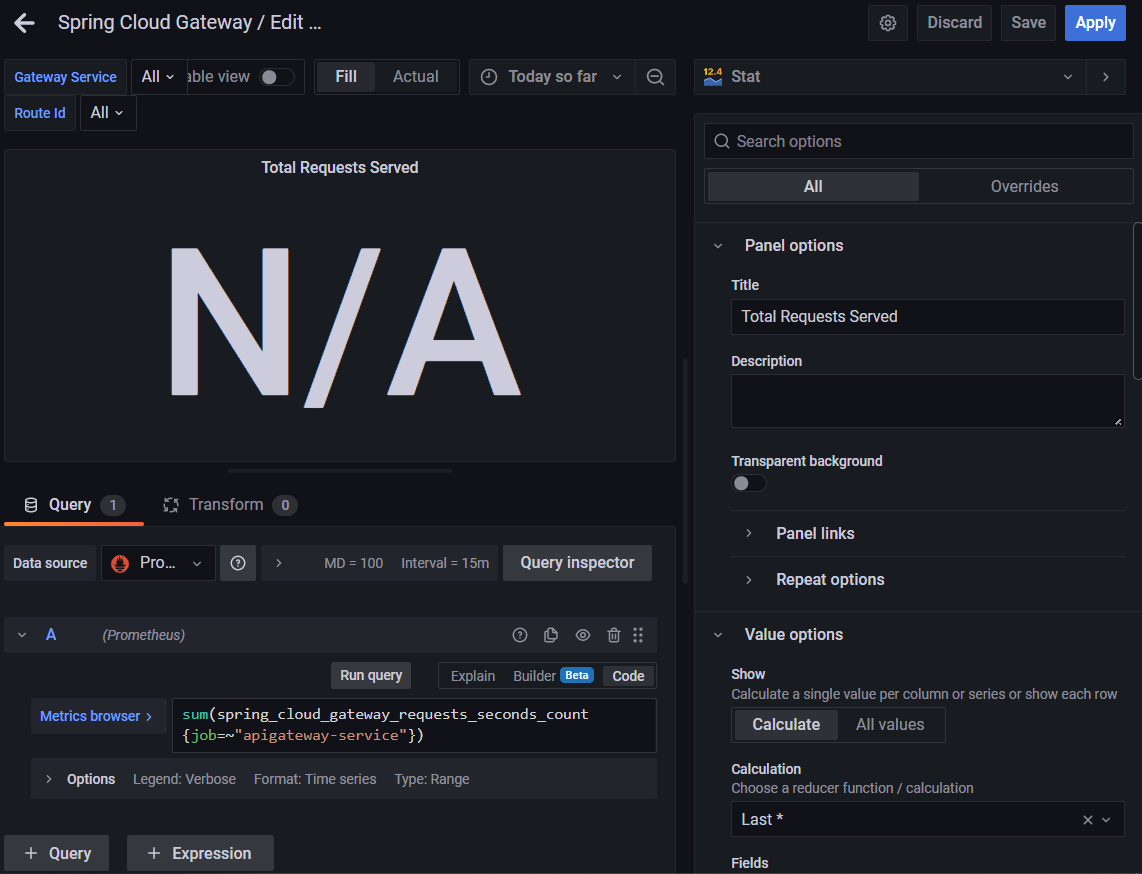This screenshot has height=874, width=1142.
Task: Grab the panel resize handle bar
Action: click(x=340, y=471)
